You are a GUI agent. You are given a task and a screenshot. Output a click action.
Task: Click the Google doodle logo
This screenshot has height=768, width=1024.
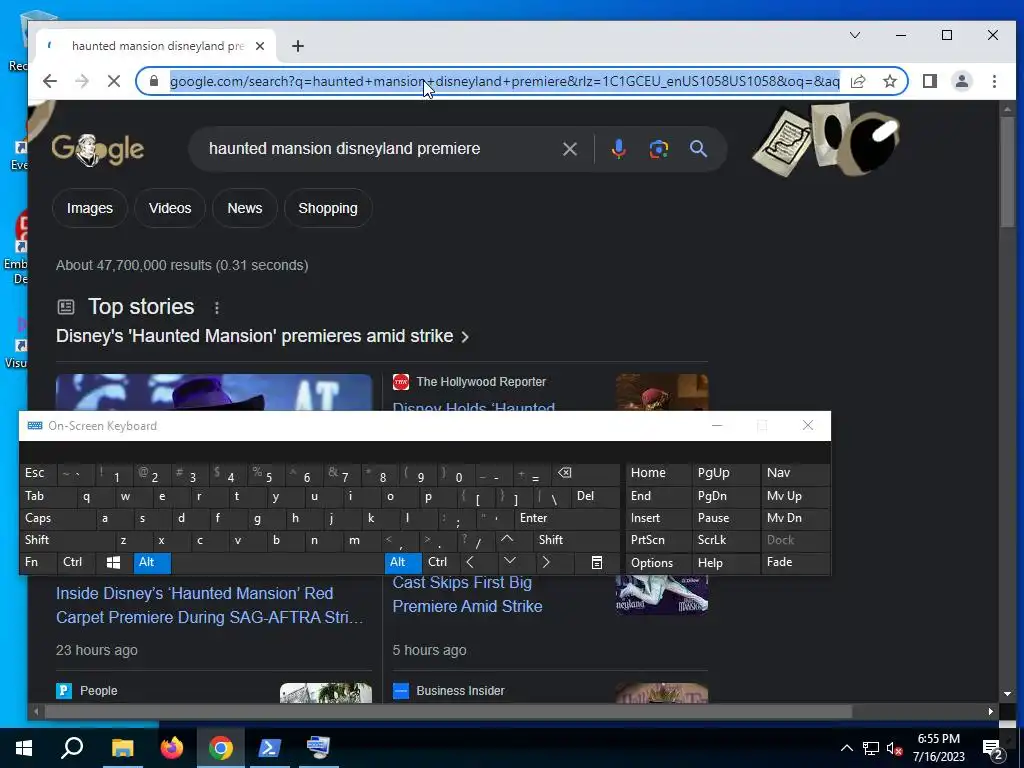(x=98, y=149)
